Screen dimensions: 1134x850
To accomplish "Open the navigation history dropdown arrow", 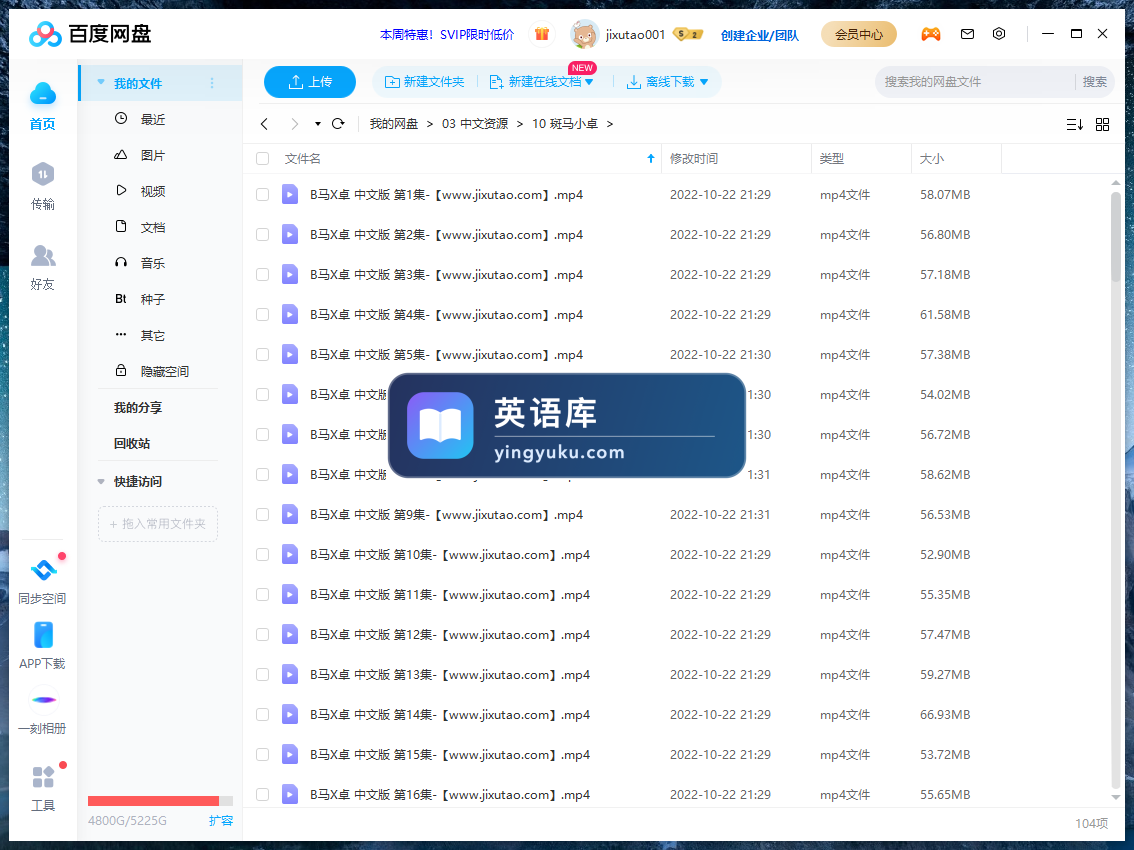I will (x=317, y=124).
